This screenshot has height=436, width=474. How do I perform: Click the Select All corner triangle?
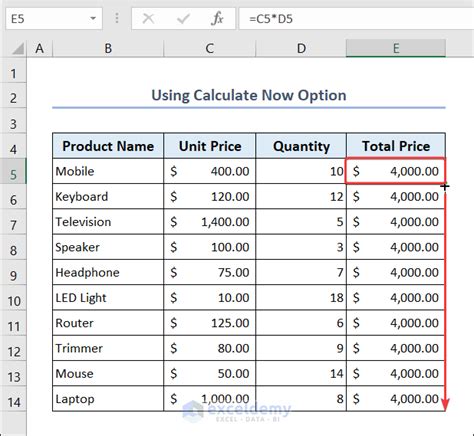pyautogui.click(x=18, y=49)
